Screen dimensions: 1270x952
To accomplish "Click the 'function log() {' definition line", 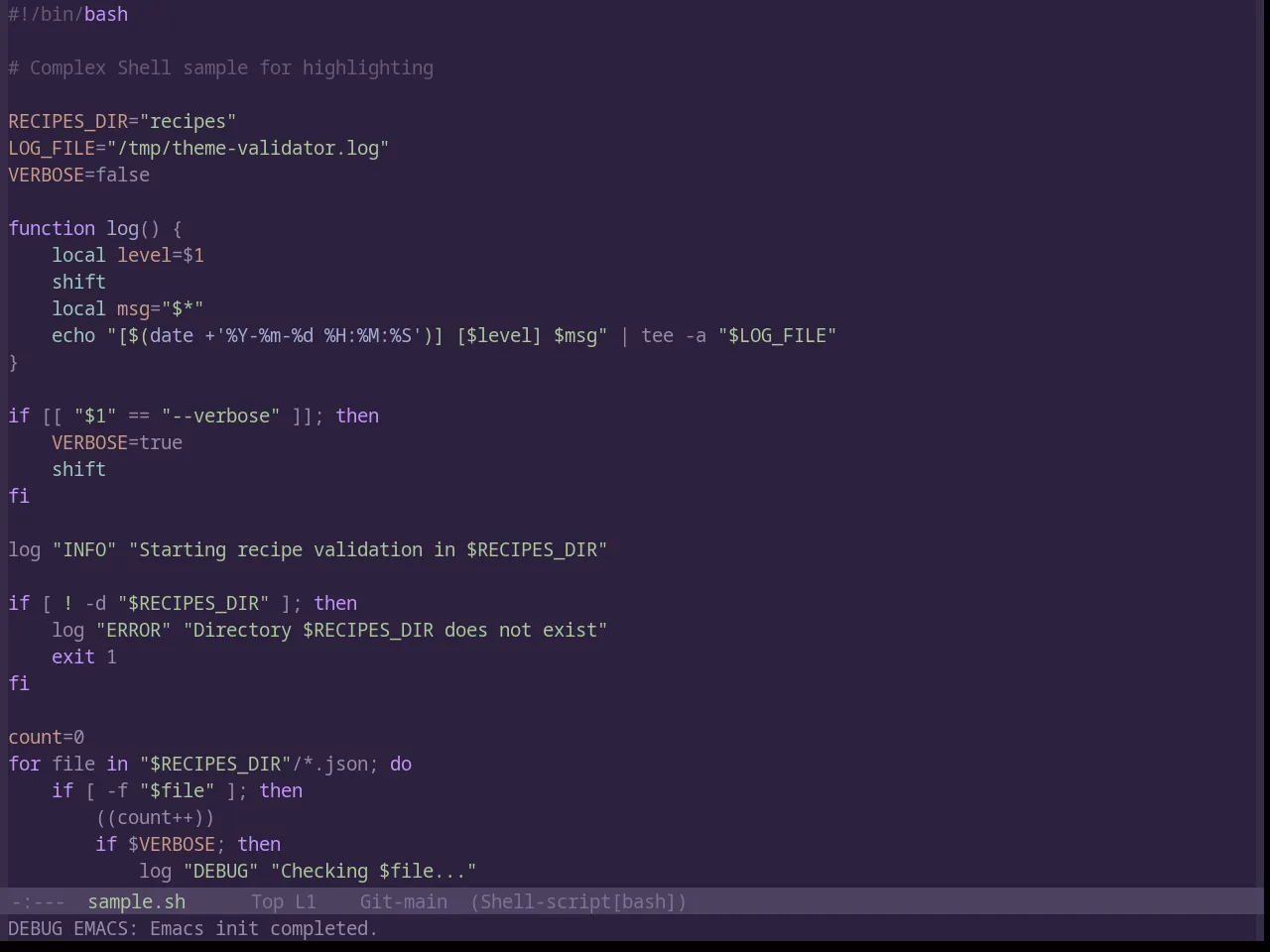I will (95, 228).
